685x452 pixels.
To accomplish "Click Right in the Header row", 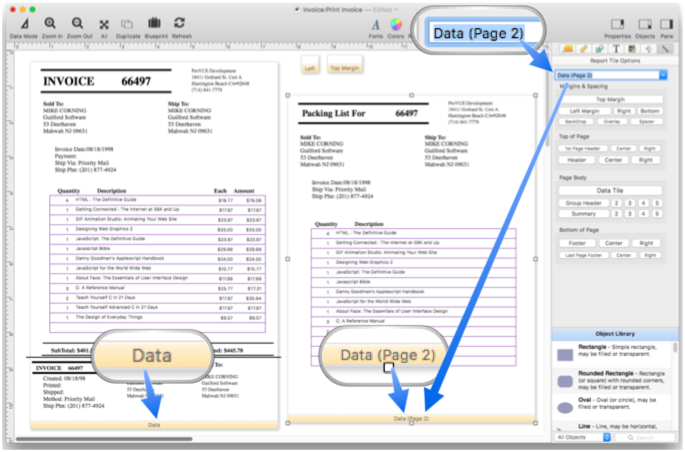I will tap(646, 160).
